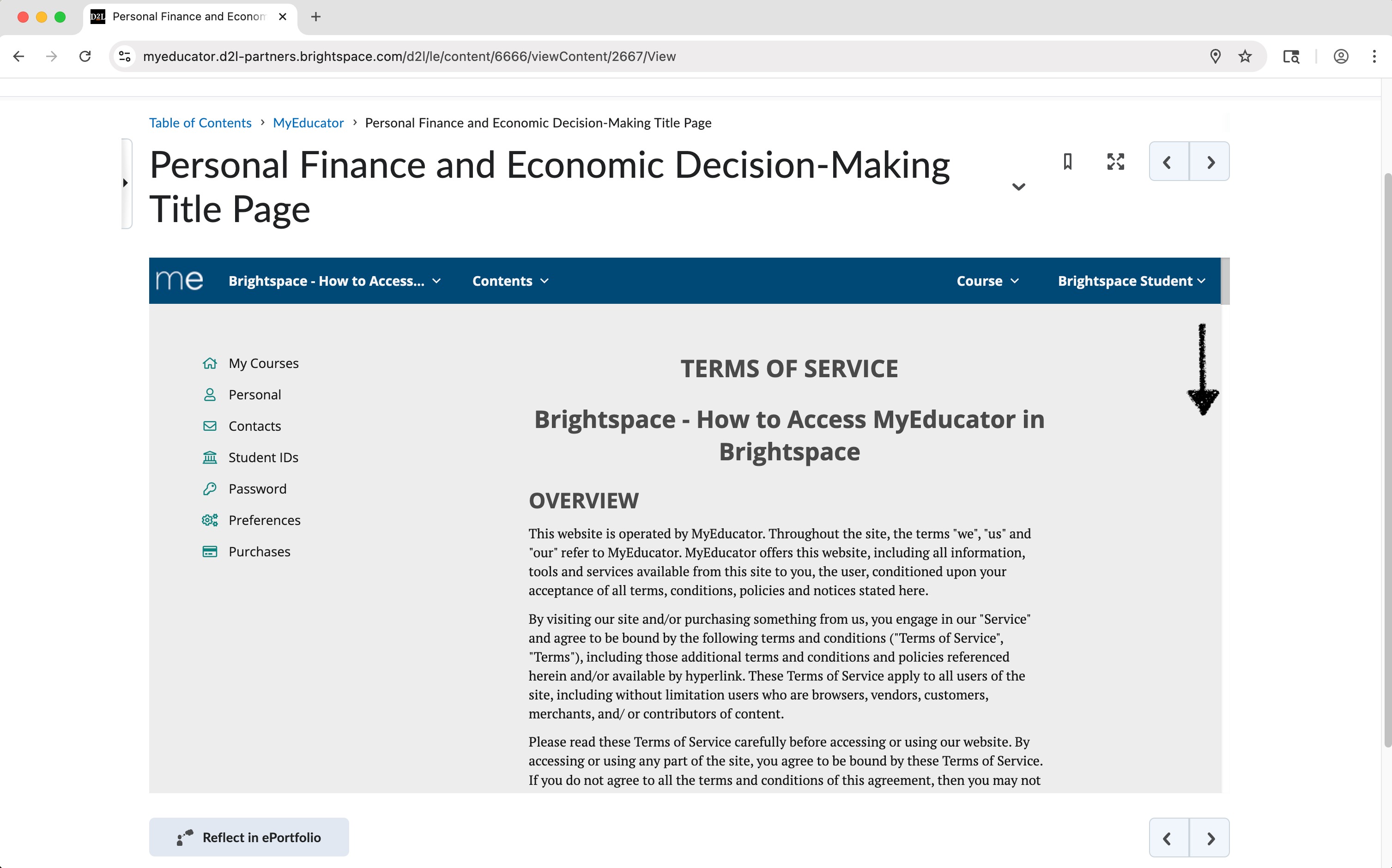Open Purchases in the sidebar
The height and width of the screenshot is (868, 1392).
point(259,552)
